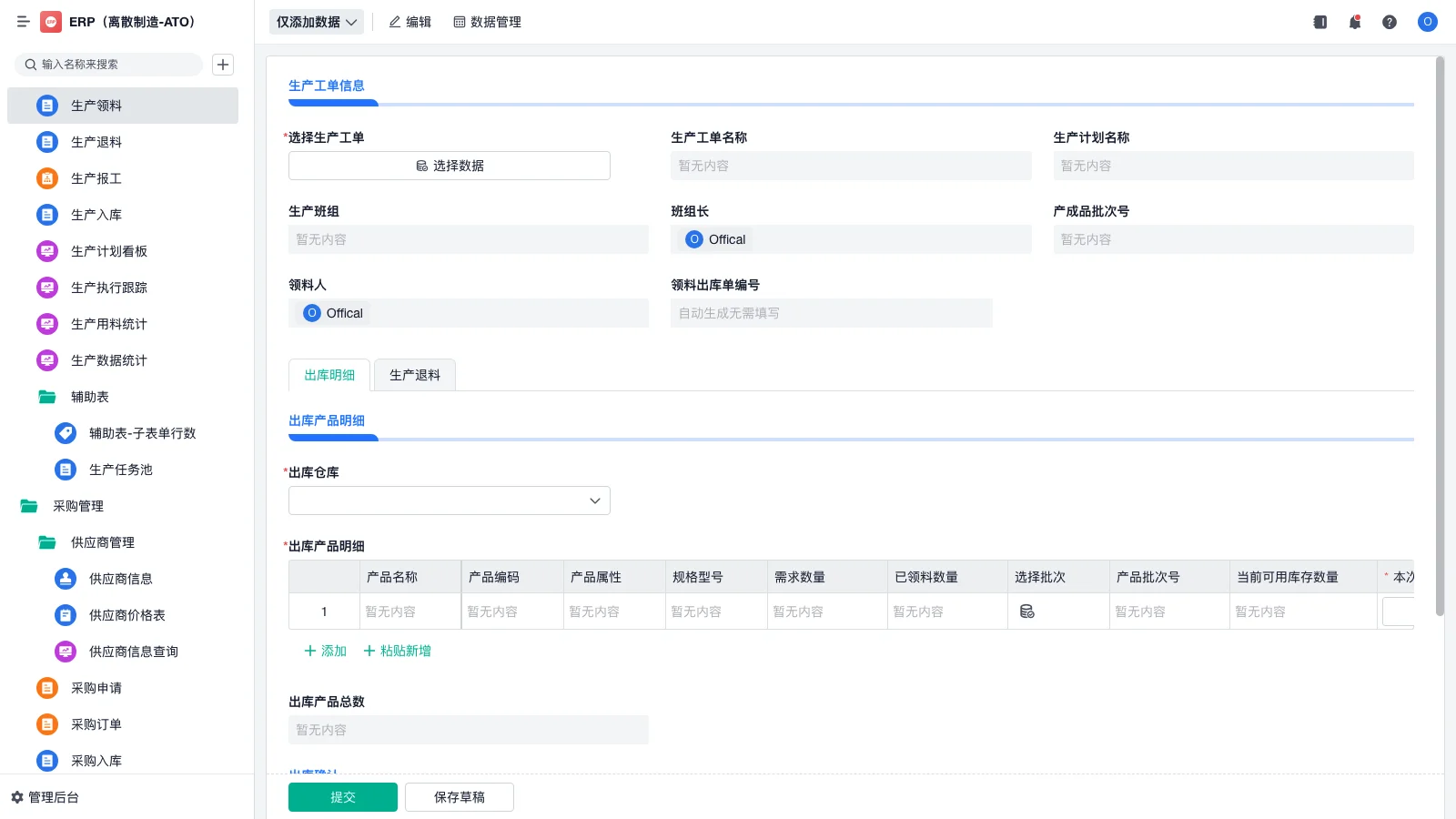
Task: Open the 供应商信息 icon
Action: [x=66, y=579]
